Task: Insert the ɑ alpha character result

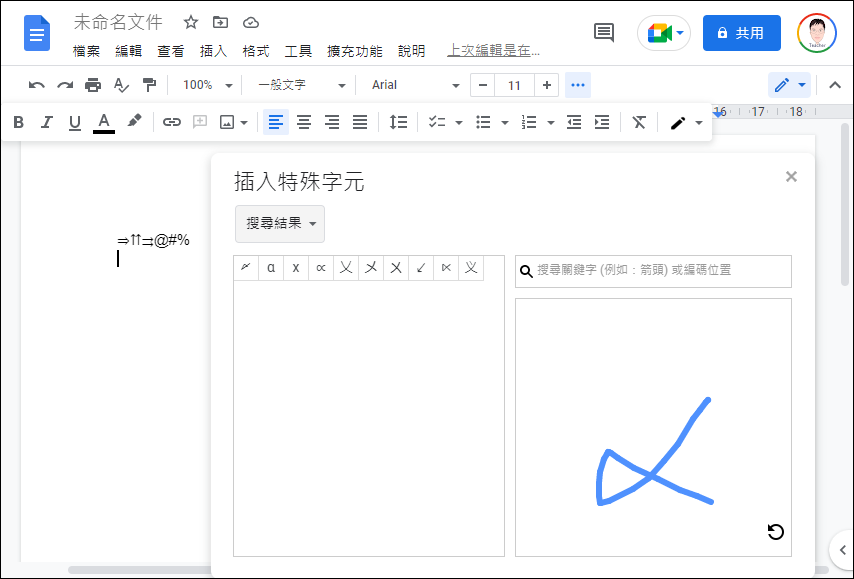Action: tap(271, 267)
